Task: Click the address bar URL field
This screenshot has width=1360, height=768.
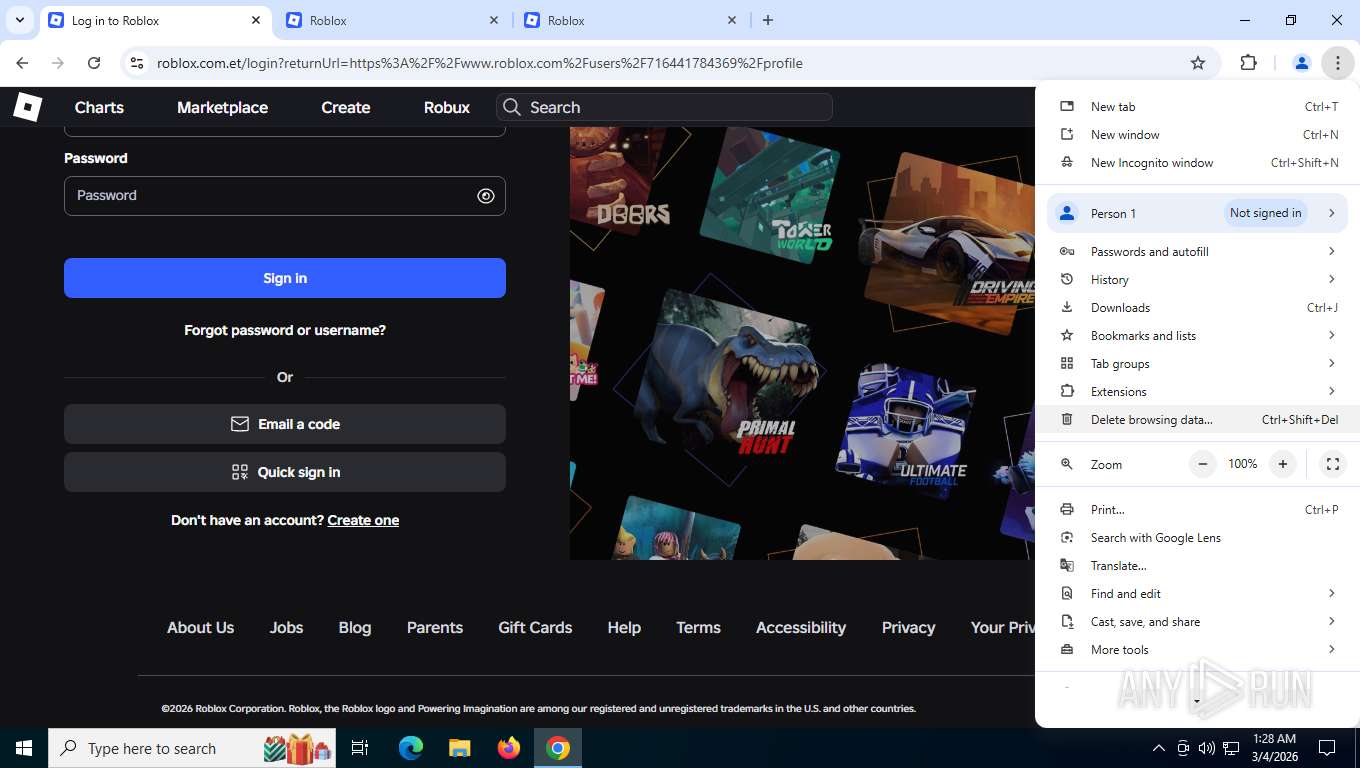Action: tap(660, 63)
